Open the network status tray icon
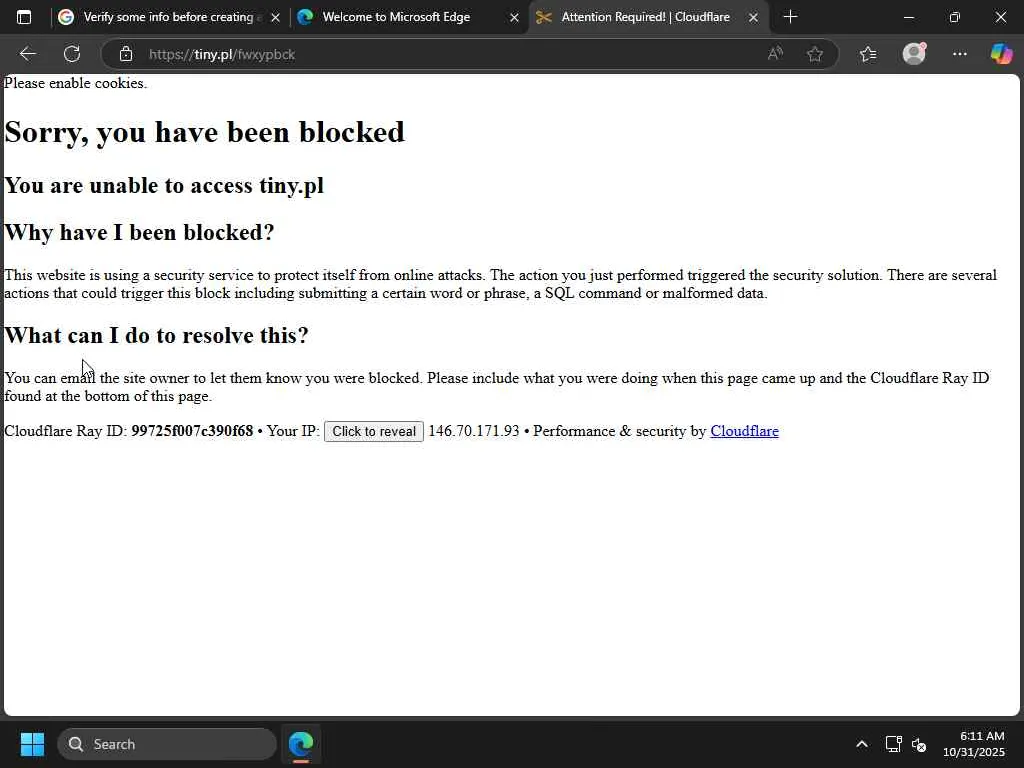The height and width of the screenshot is (768, 1024). click(893, 744)
